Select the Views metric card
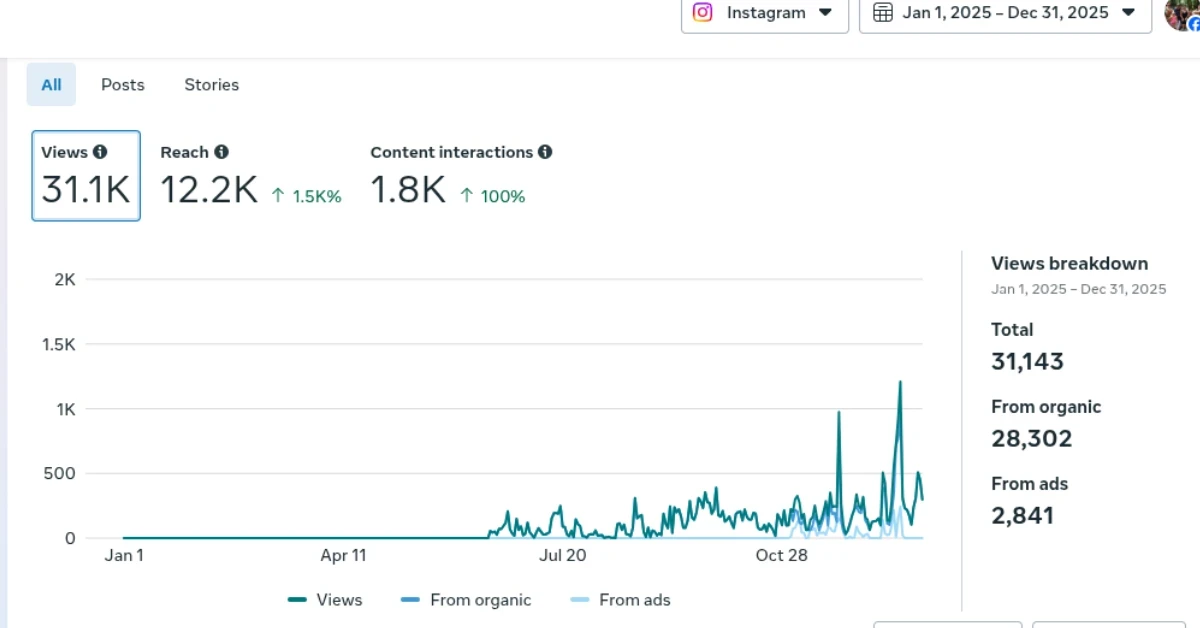The image size is (1200, 628). click(86, 176)
